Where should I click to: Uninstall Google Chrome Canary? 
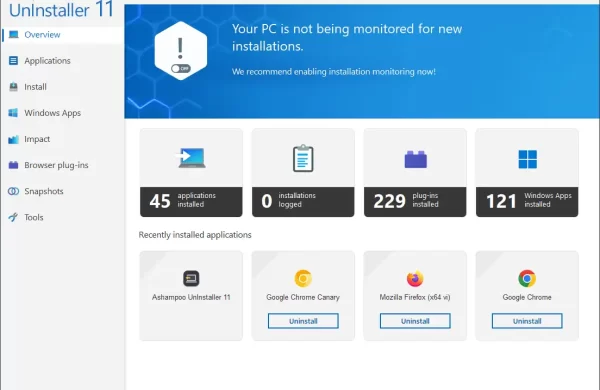pyautogui.click(x=303, y=321)
